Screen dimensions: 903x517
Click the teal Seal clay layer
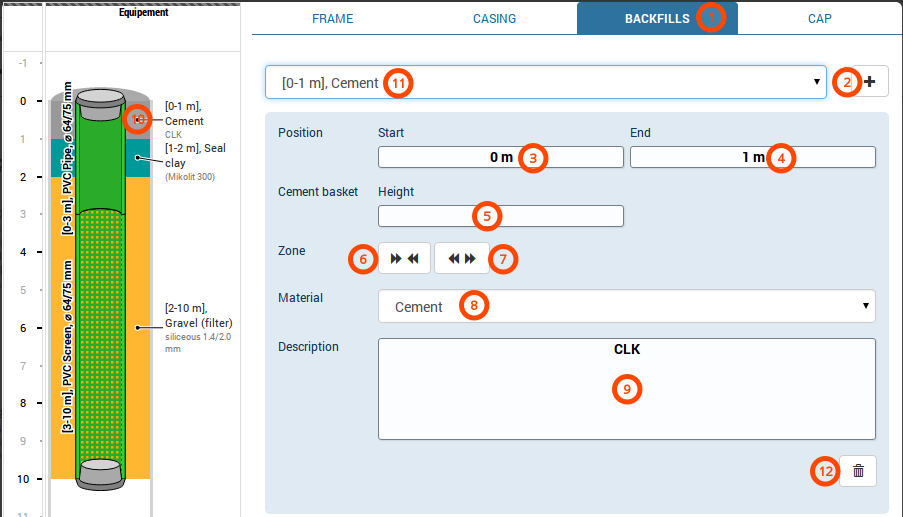138,158
